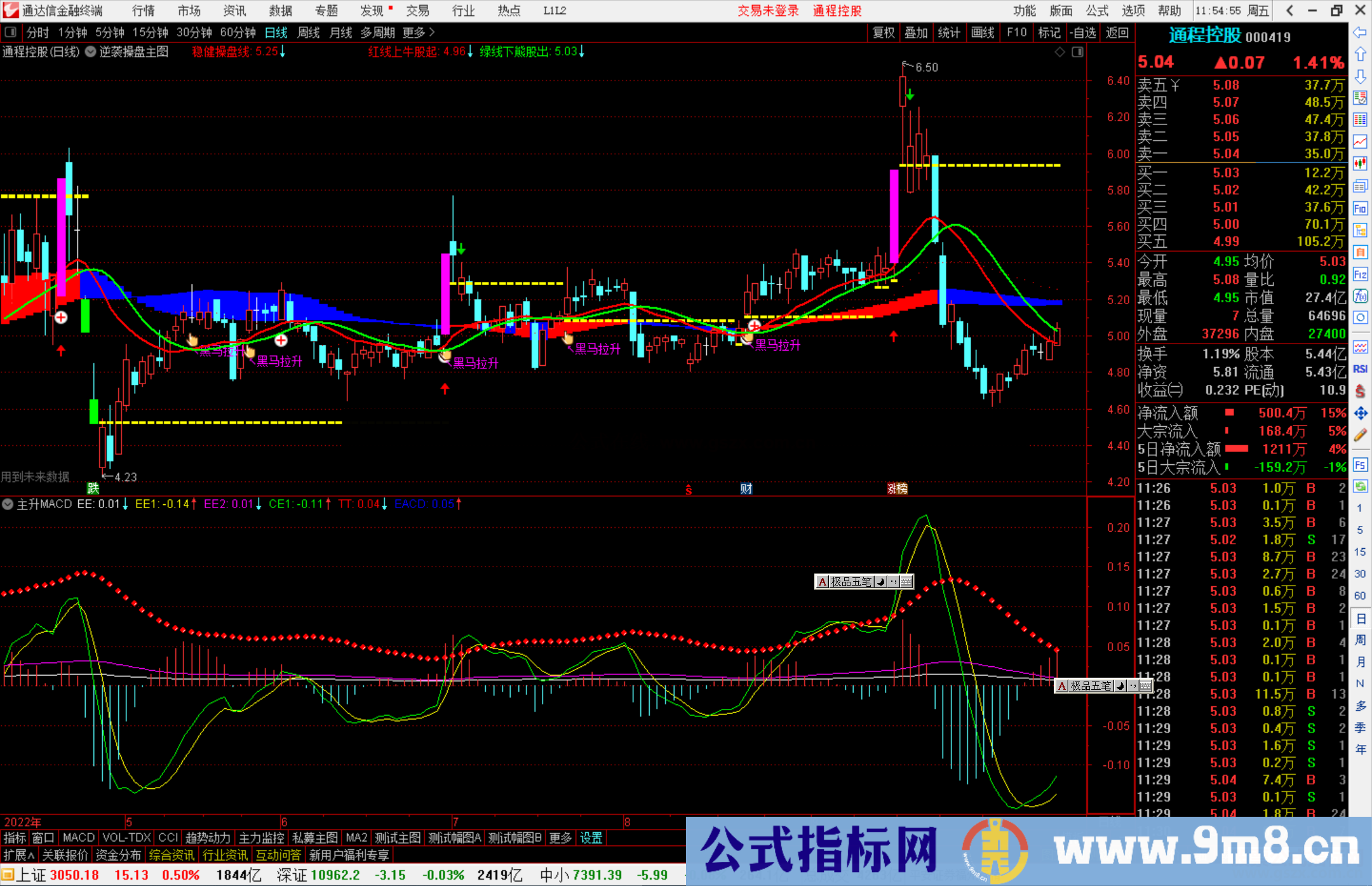Switch to the MACD indicator tab
The width and height of the screenshot is (1372, 886).
[78, 838]
